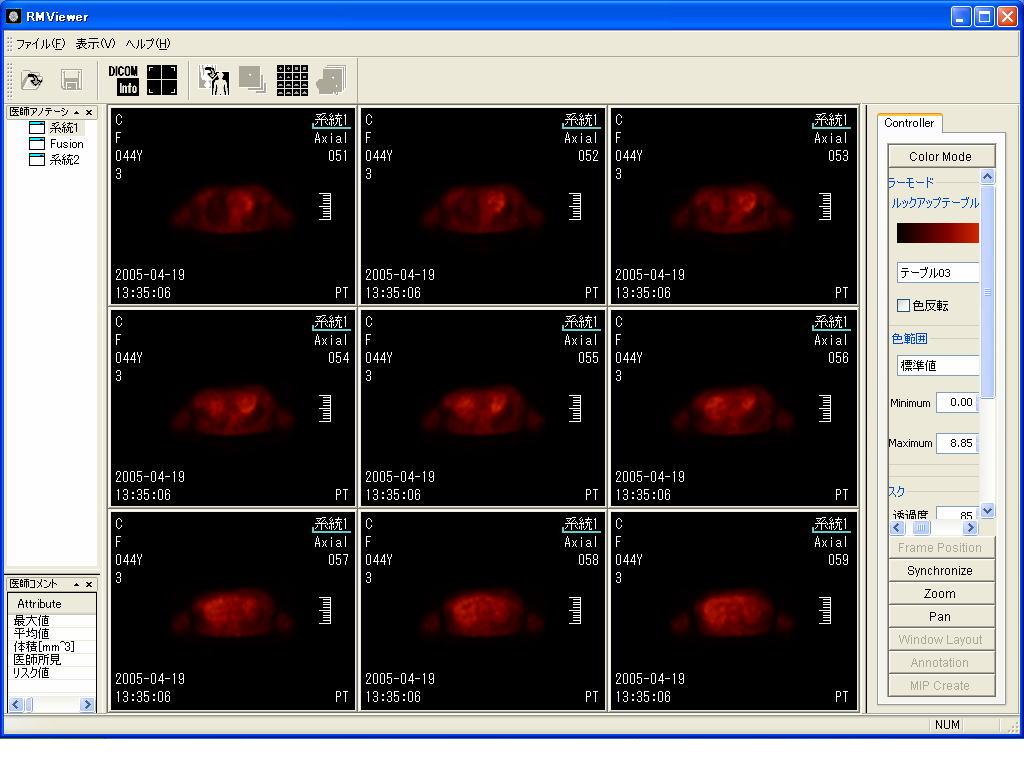Click the Controller panel horizontal scroll left arrow

click(897, 528)
